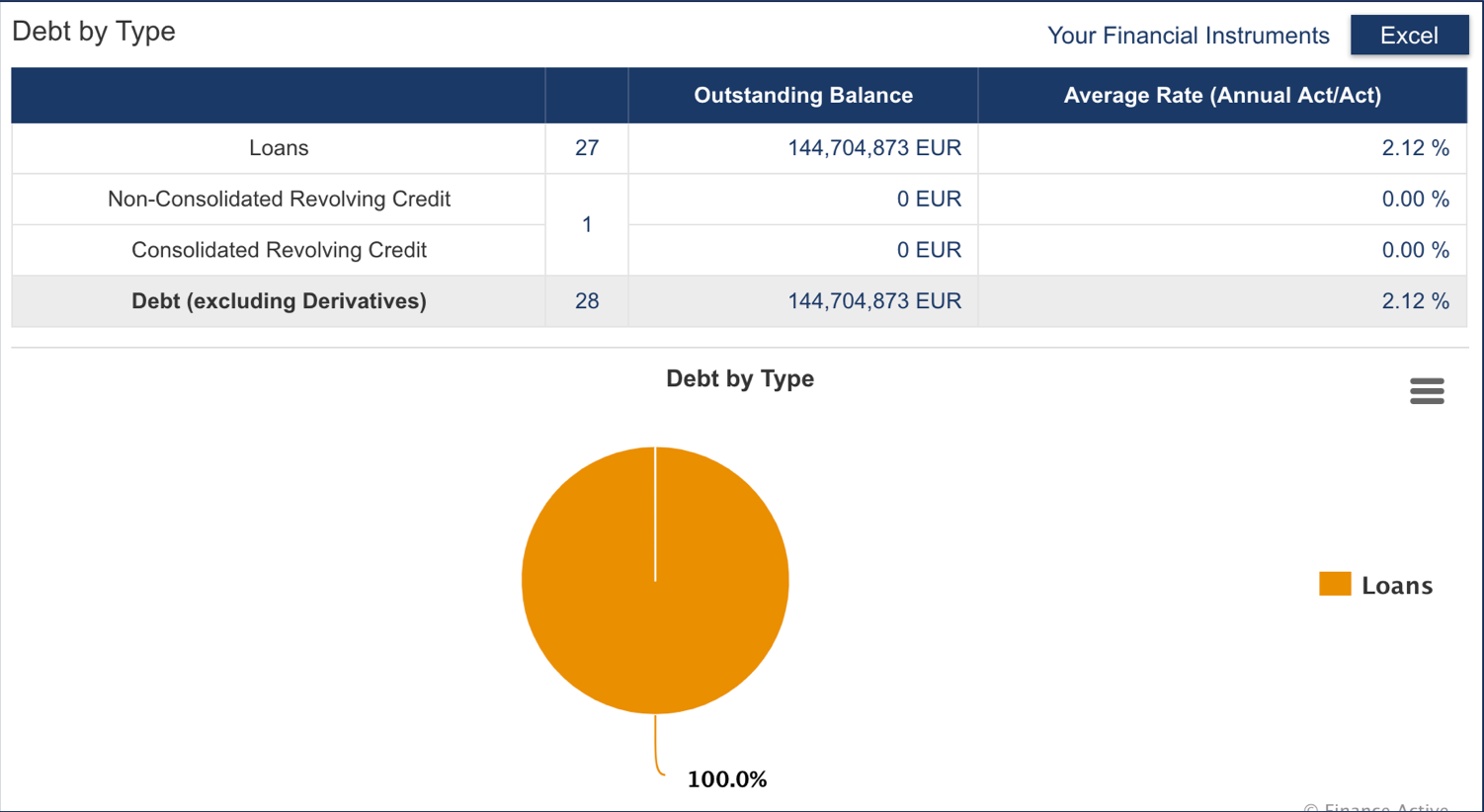Click the Outstanding Balance column header

(802, 95)
